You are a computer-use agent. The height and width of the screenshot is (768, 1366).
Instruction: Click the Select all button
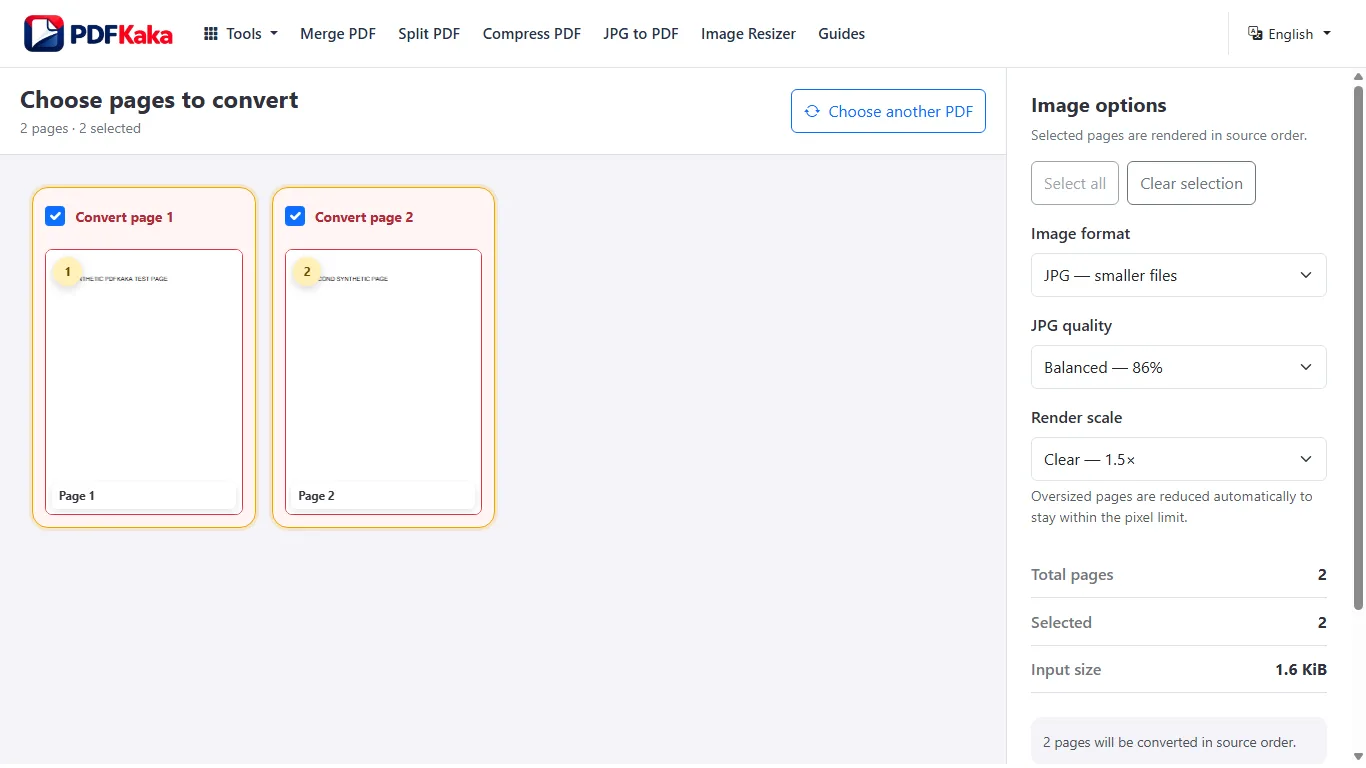pyautogui.click(x=1075, y=183)
